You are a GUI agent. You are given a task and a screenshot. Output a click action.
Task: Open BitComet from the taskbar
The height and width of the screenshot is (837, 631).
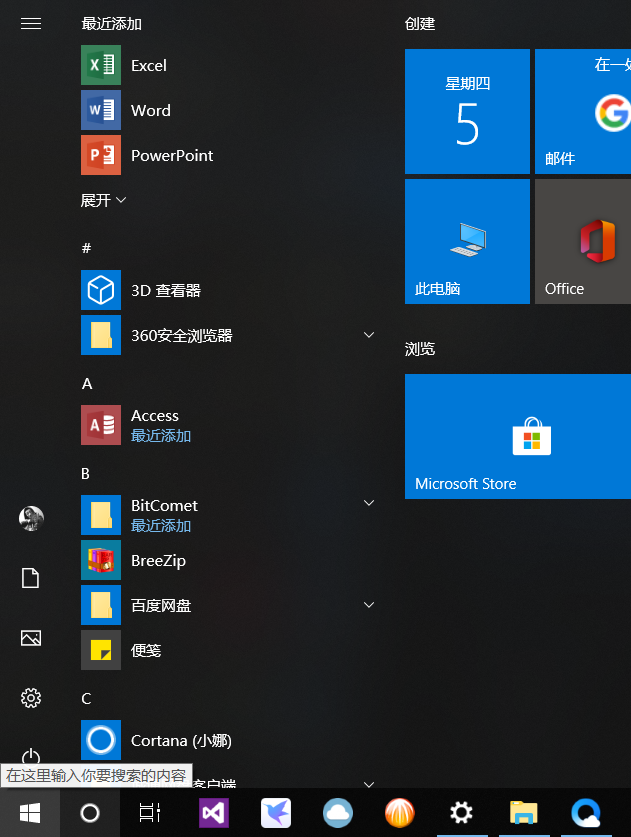400,812
